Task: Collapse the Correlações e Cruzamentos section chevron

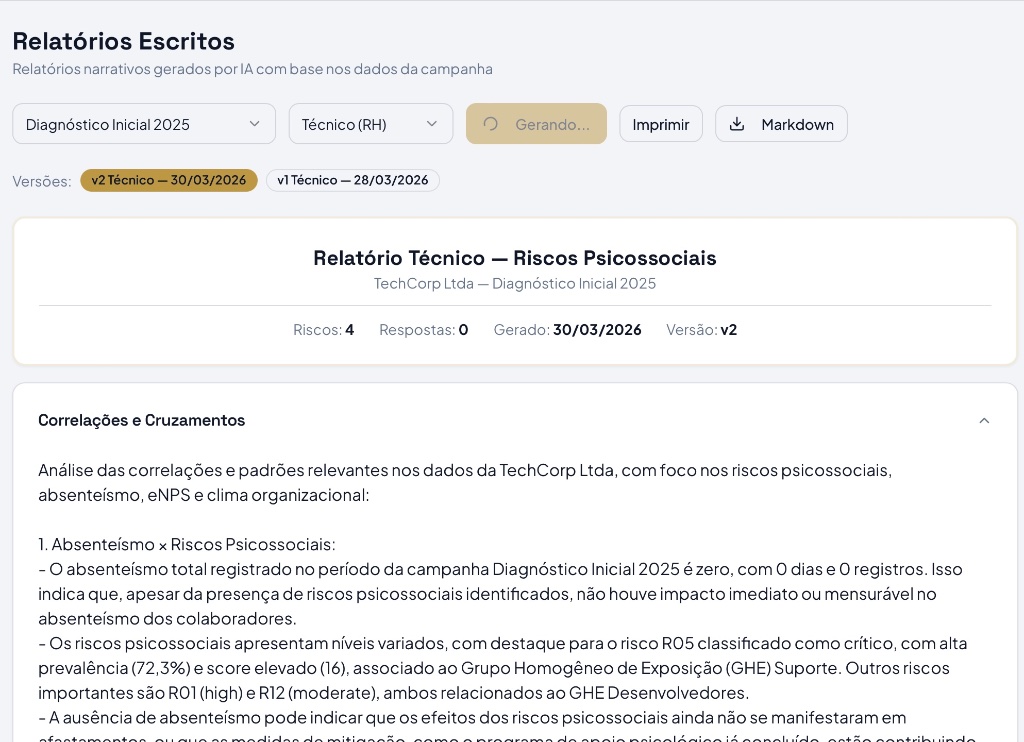Action: click(x=984, y=421)
